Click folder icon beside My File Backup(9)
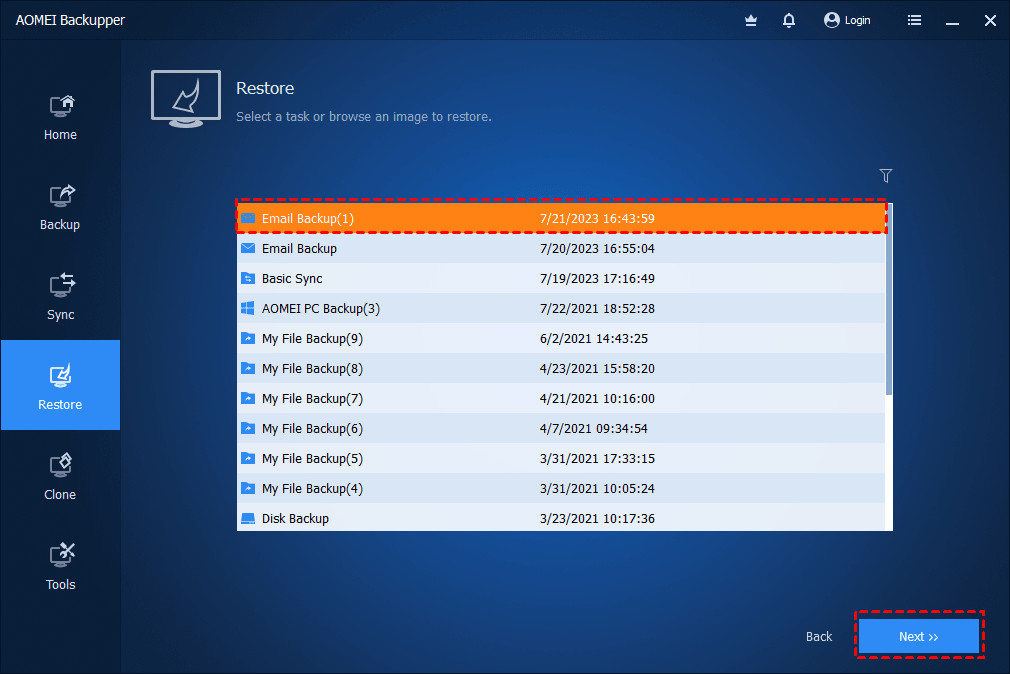This screenshot has height=674, width=1010. 248,338
